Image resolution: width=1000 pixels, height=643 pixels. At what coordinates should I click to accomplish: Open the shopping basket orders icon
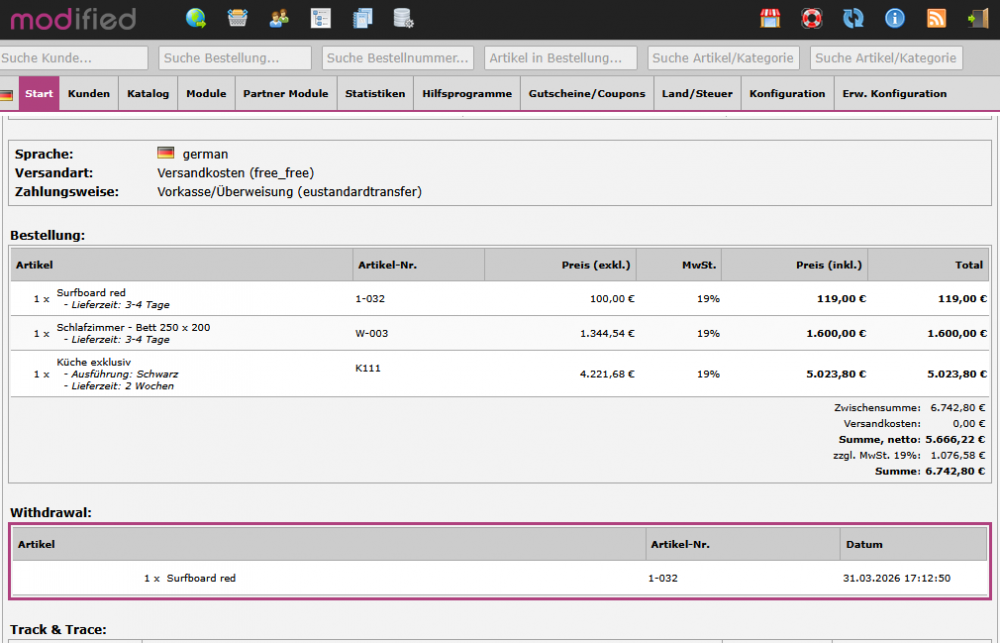[237, 17]
